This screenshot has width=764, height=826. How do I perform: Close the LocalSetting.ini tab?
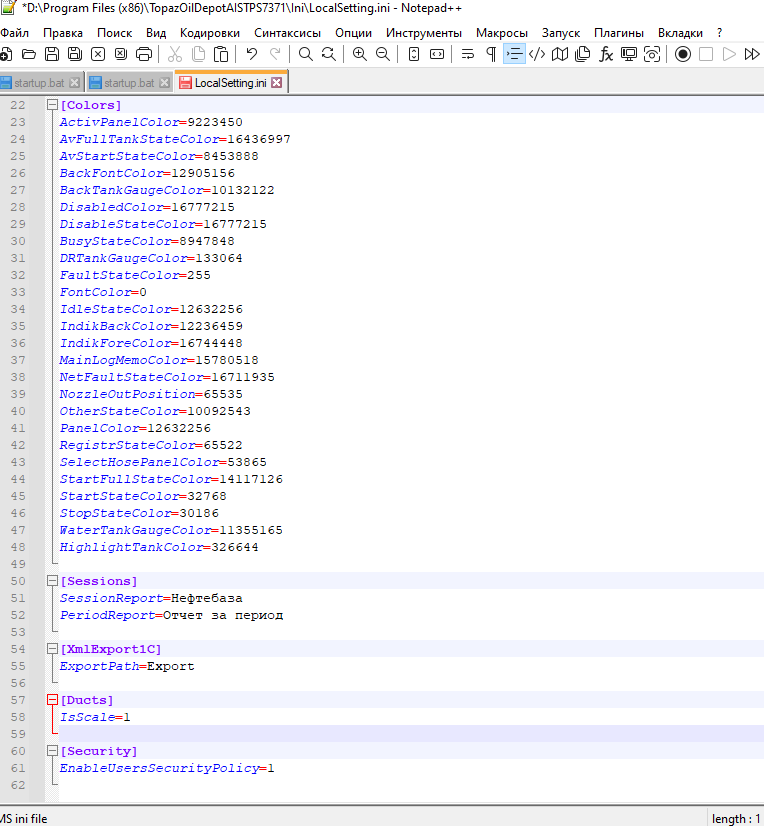coord(277,83)
